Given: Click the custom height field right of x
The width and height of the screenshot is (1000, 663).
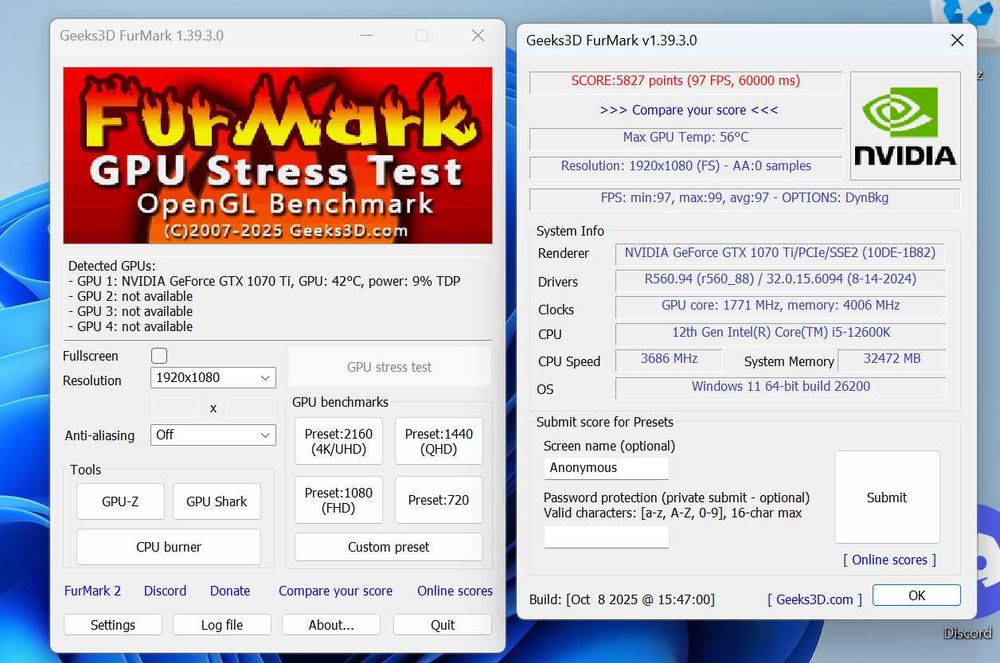Looking at the screenshot, I should (252, 407).
